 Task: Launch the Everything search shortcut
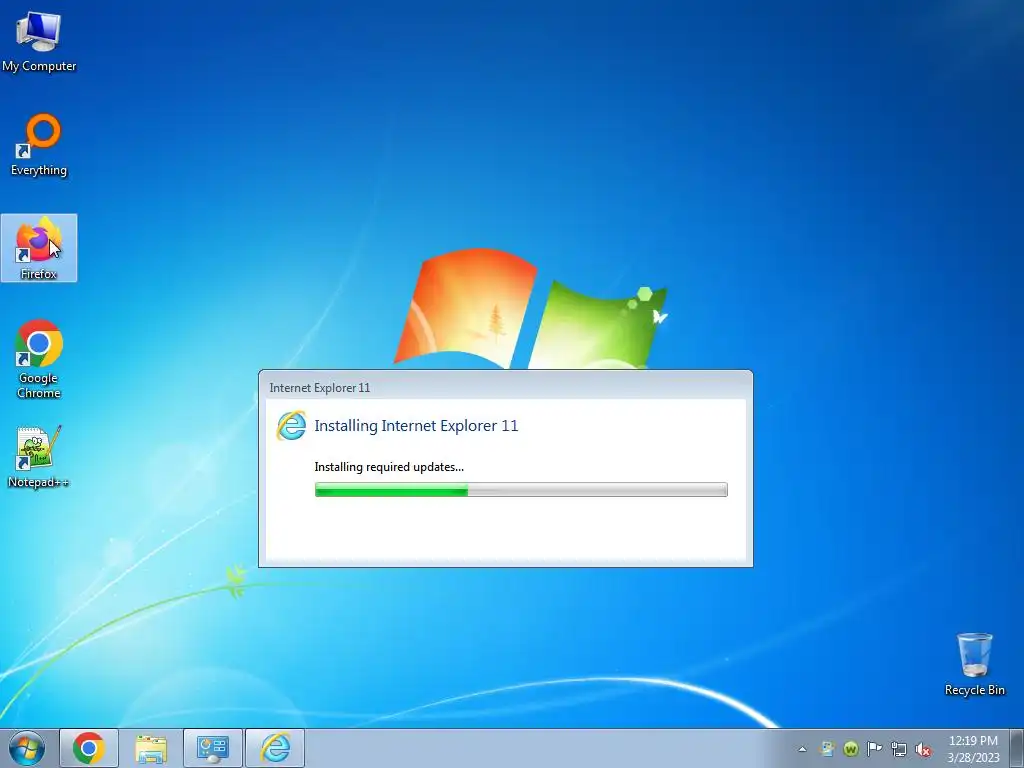click(39, 144)
